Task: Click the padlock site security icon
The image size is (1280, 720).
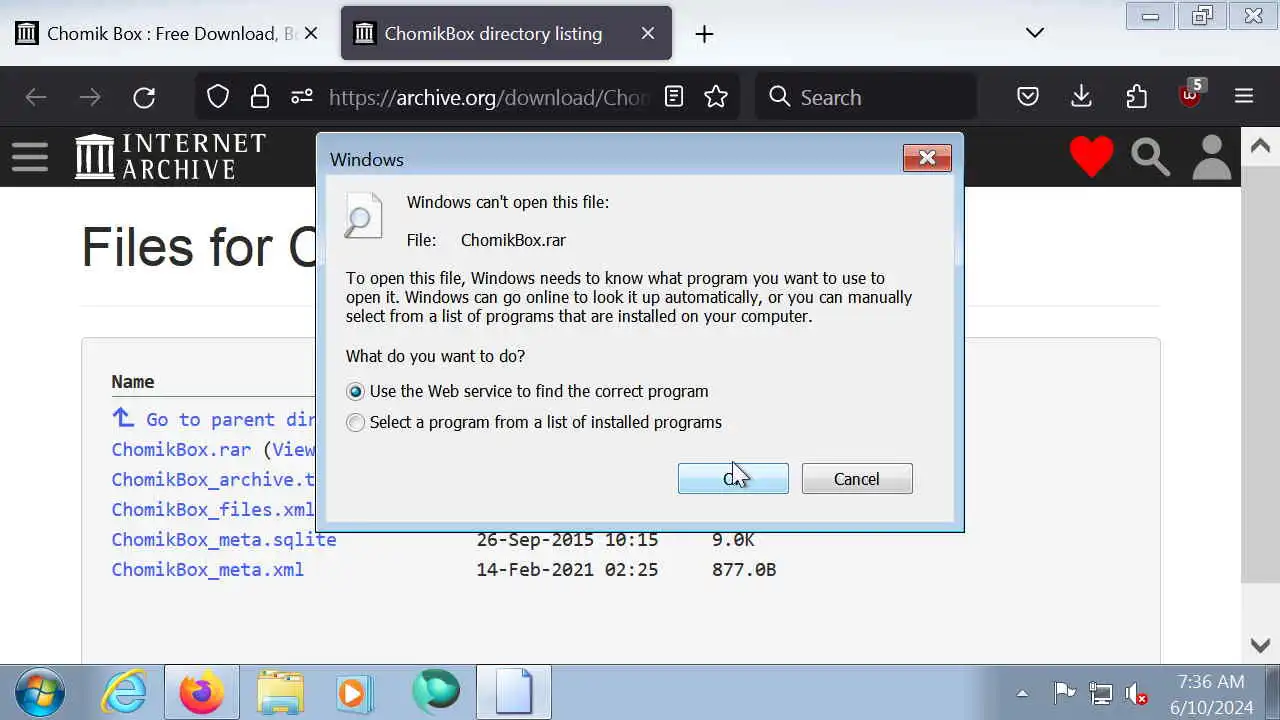Action: 260,97
